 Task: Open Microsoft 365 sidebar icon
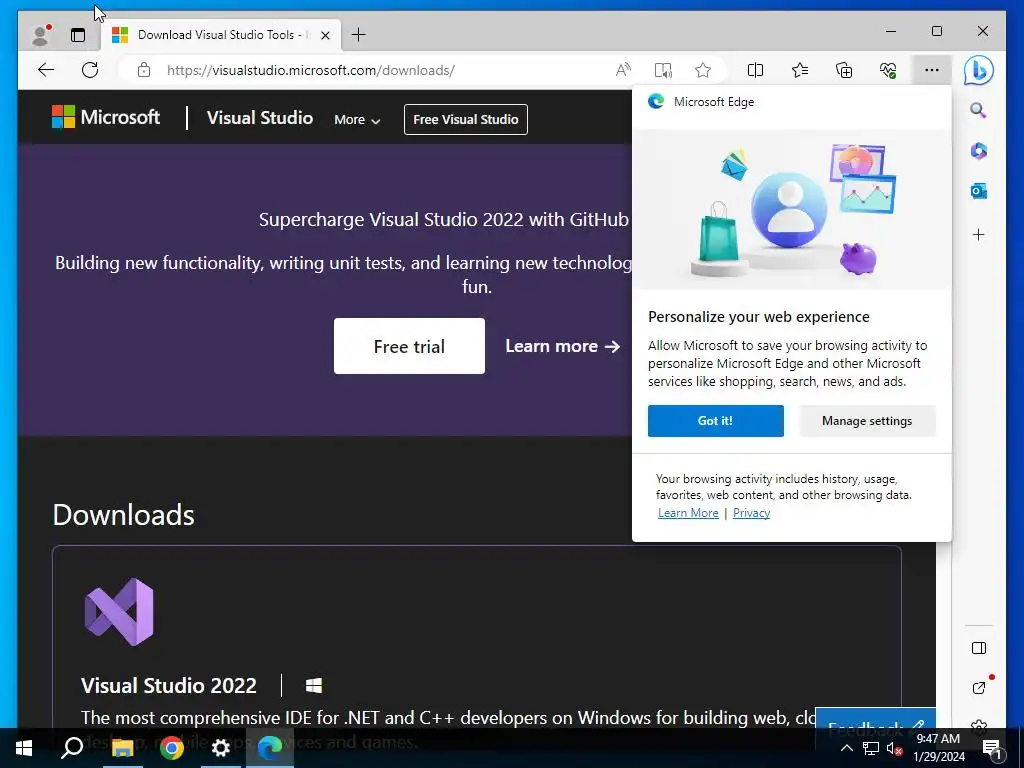click(978, 151)
